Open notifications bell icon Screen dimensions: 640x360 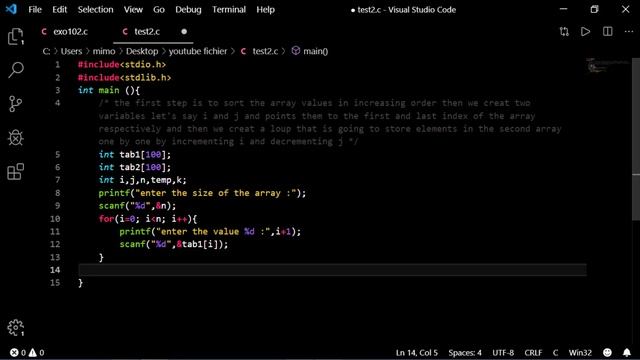(x=627, y=352)
